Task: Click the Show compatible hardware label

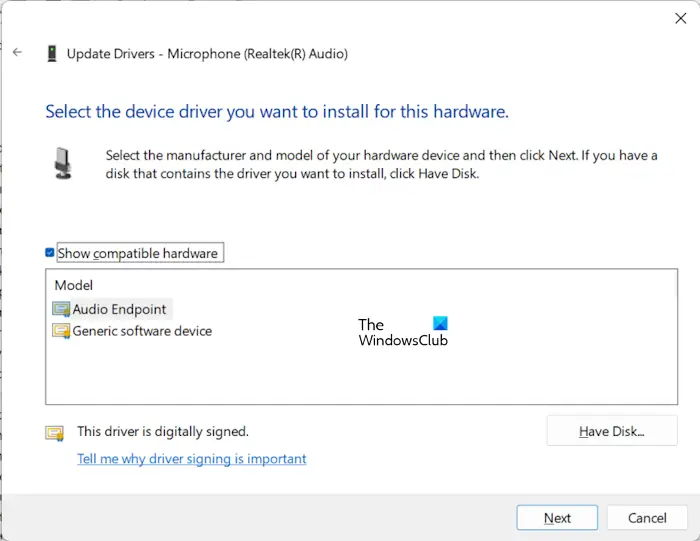Action: [x=138, y=254]
